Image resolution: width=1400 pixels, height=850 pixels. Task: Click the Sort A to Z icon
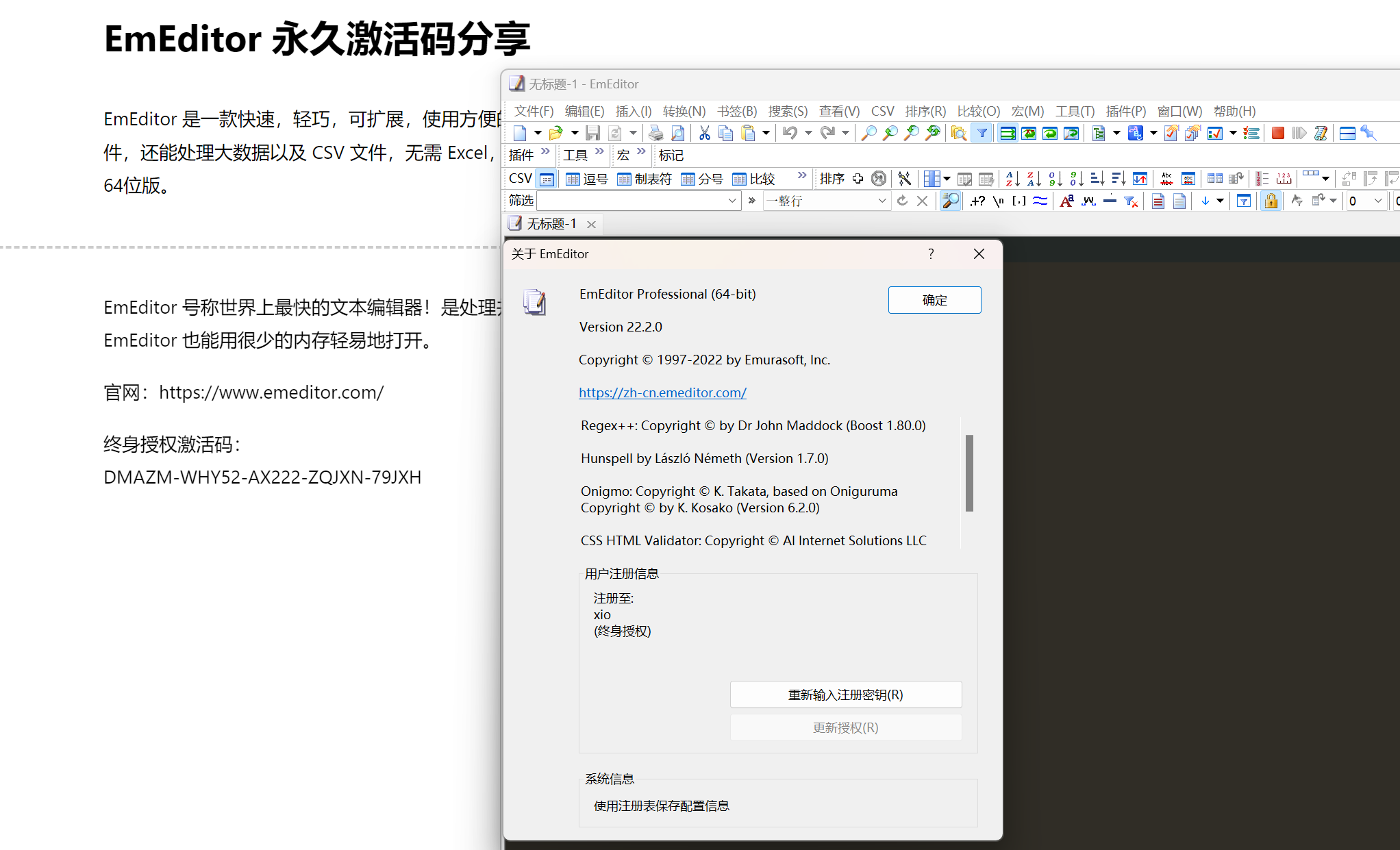[x=1012, y=179]
